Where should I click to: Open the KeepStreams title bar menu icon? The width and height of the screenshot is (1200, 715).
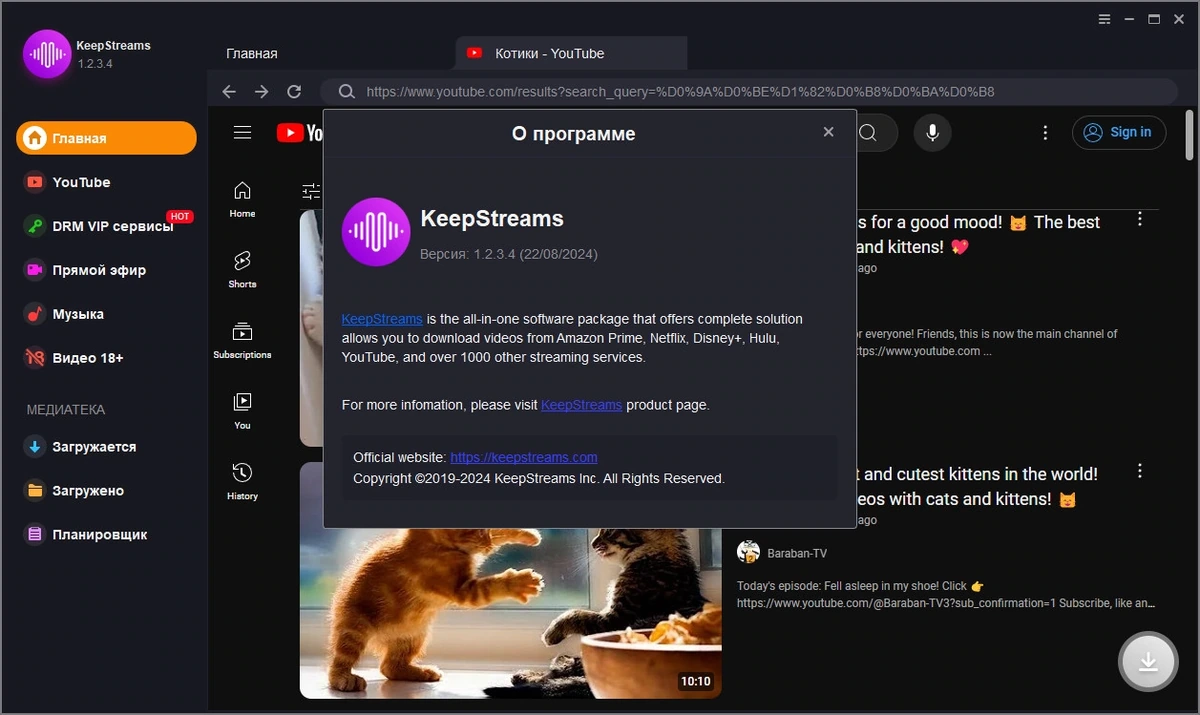click(x=1105, y=18)
